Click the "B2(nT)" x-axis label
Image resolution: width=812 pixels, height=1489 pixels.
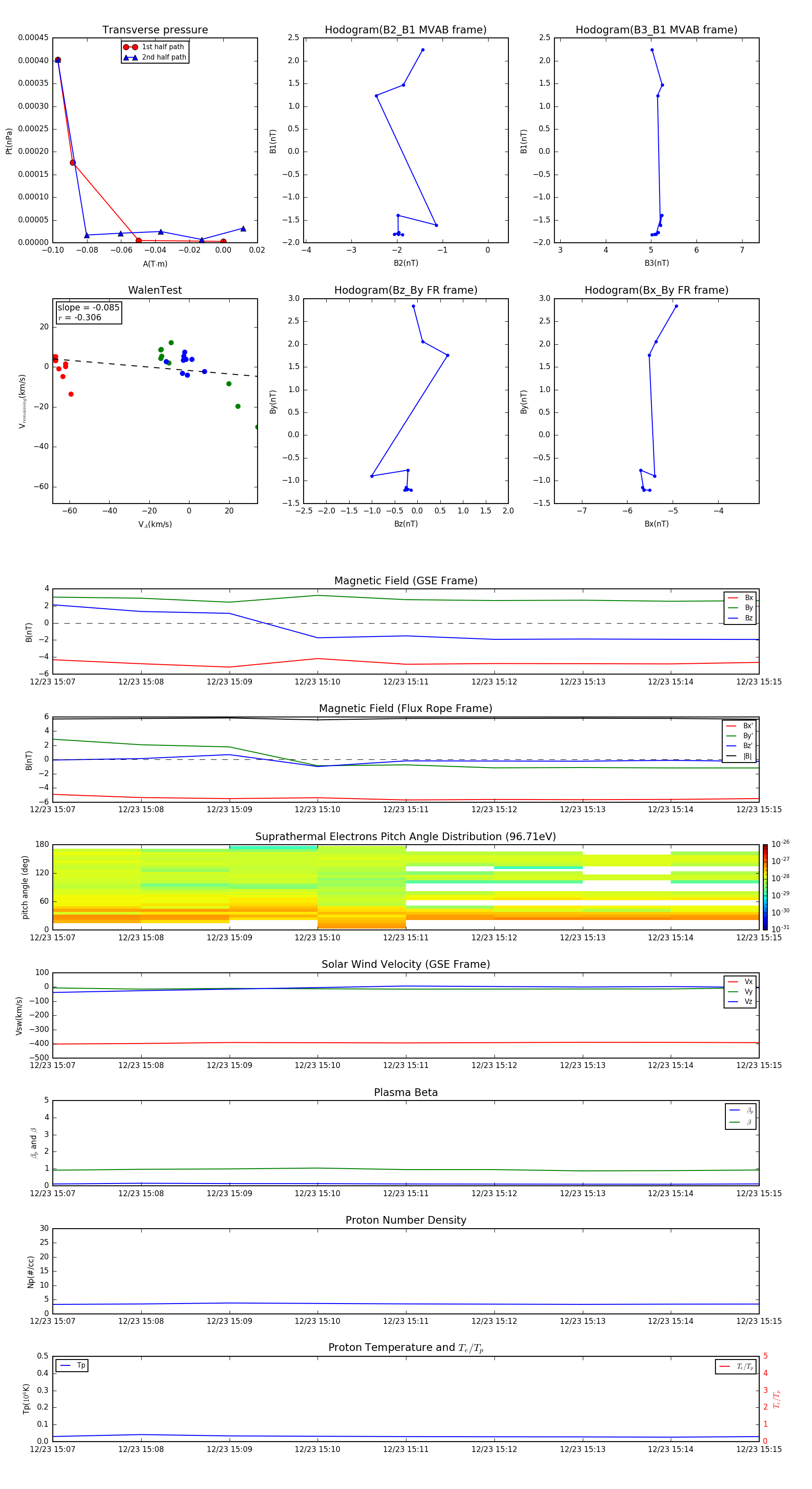406,263
